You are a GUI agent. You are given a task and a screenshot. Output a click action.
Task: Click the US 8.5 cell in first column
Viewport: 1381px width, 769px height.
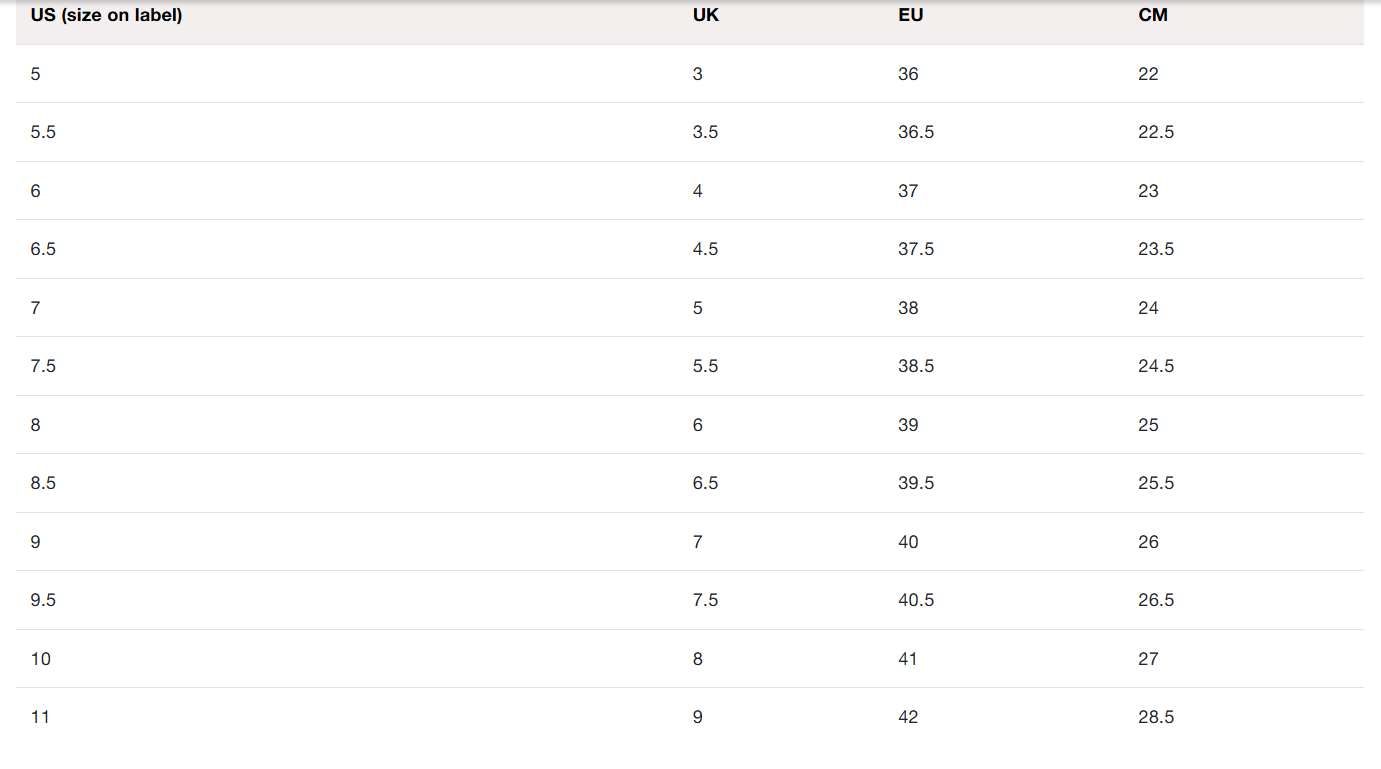(x=43, y=483)
